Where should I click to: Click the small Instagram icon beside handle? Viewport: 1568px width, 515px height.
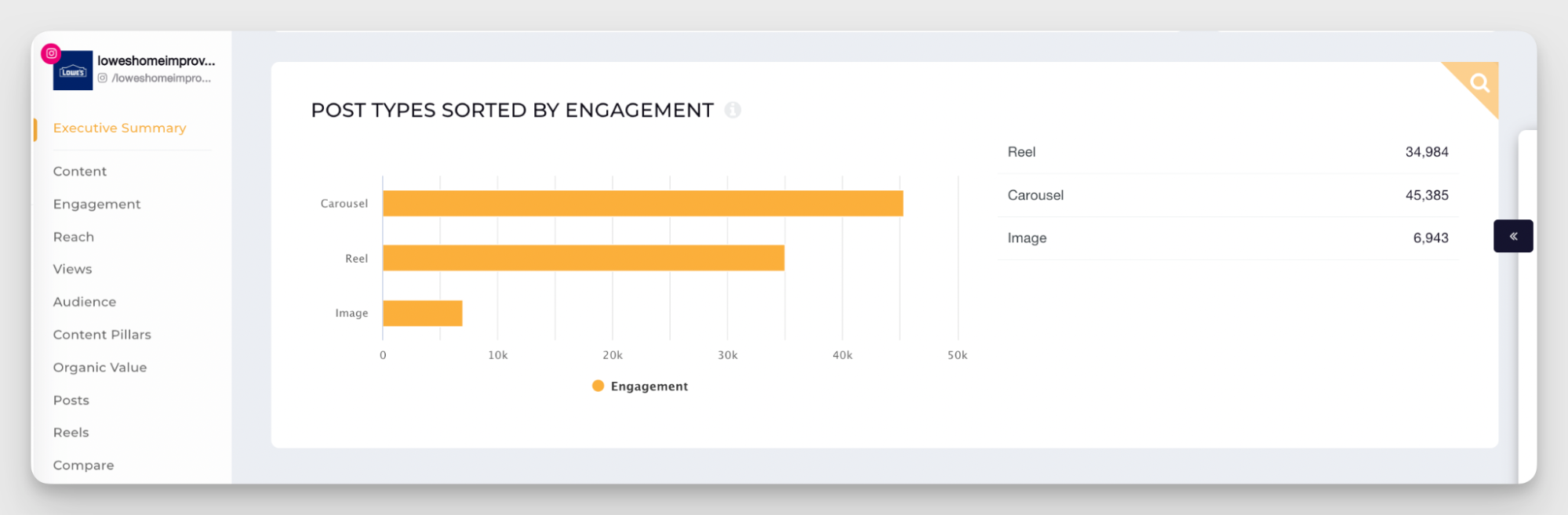click(x=103, y=78)
